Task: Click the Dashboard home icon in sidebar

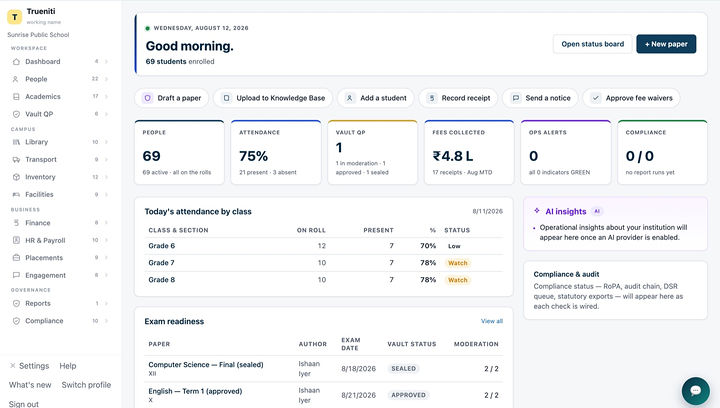Action: [x=16, y=61]
